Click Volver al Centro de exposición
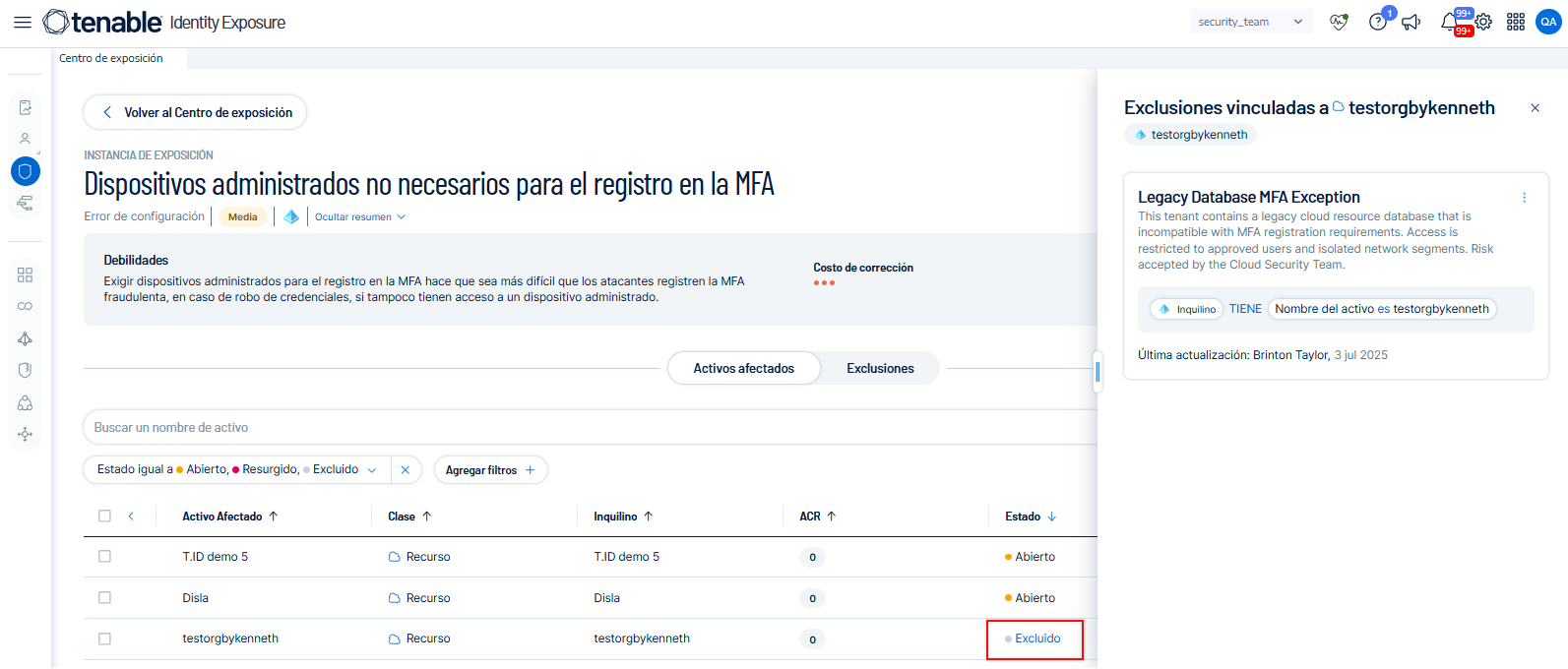The image size is (1568, 669). point(195,113)
